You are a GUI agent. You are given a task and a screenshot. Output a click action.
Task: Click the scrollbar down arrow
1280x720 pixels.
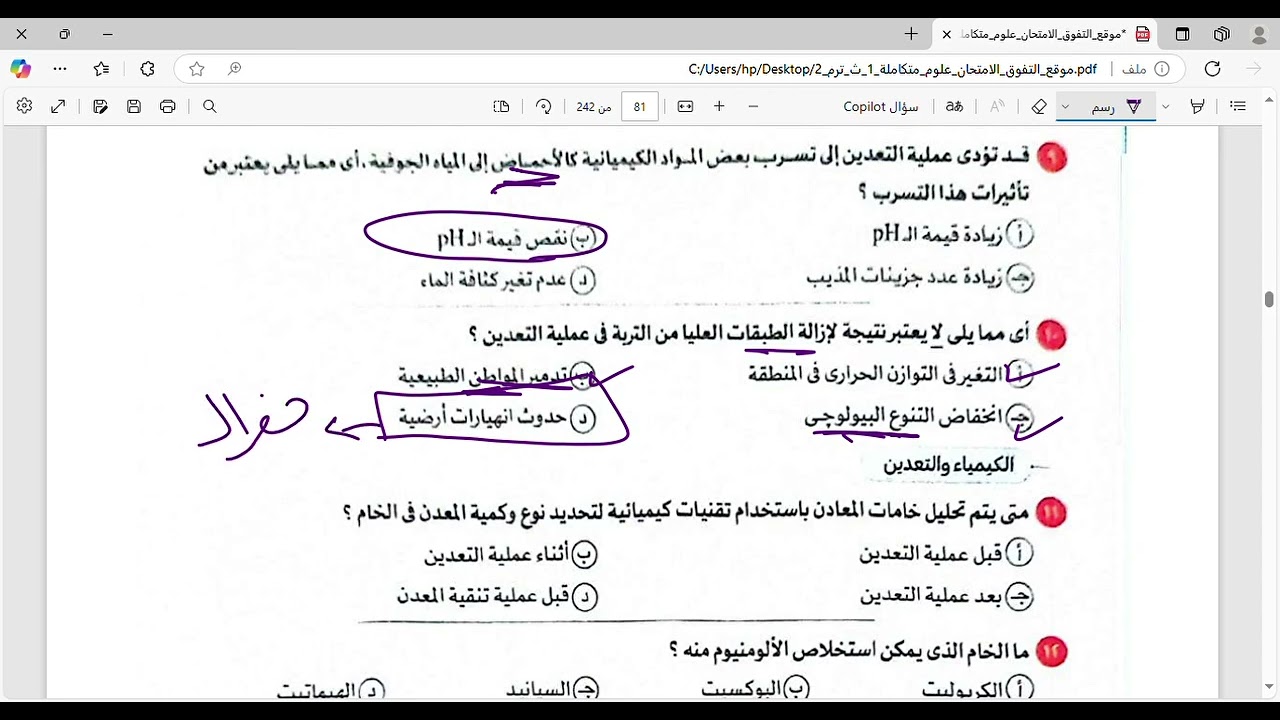[x=1269, y=687]
